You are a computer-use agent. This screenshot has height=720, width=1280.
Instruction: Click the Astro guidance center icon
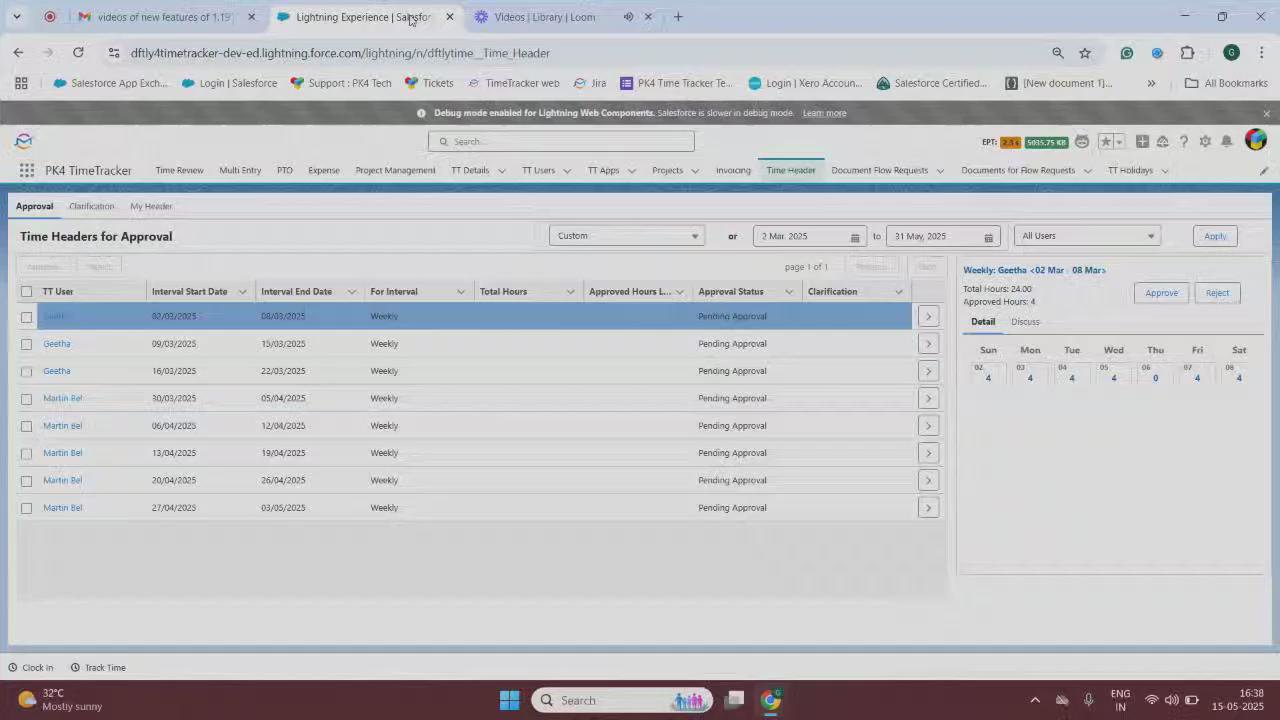coord(1082,142)
